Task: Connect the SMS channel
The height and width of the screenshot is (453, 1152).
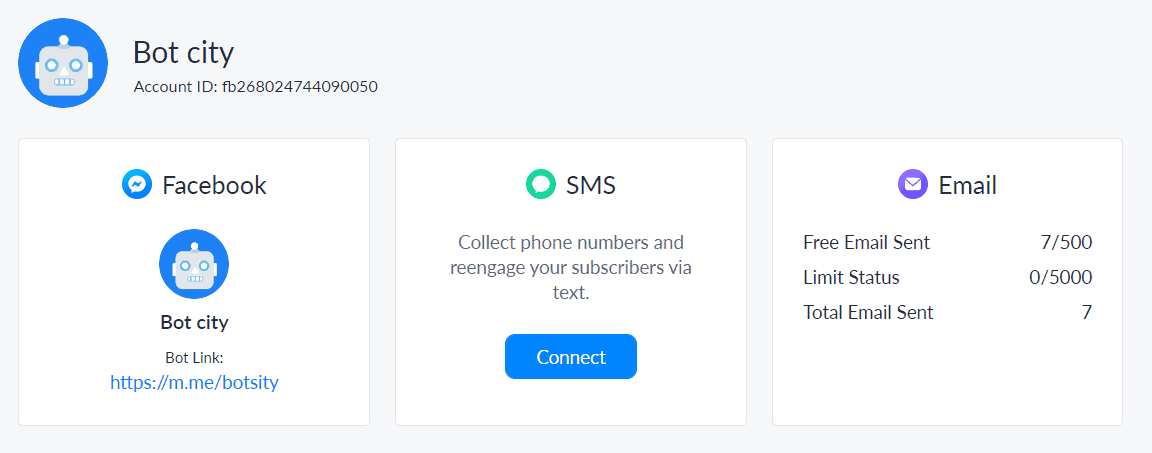Action: [x=571, y=357]
